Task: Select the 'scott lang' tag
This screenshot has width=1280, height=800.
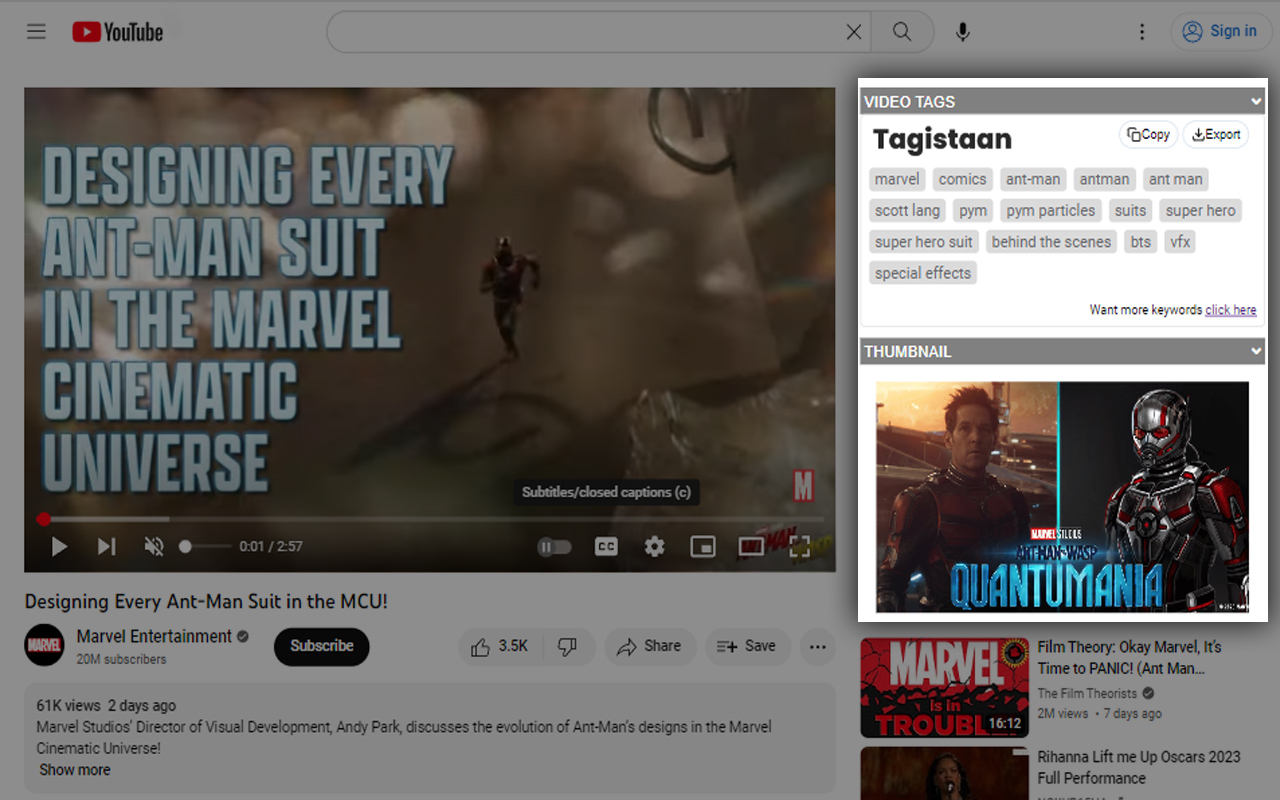Action: coord(907,210)
